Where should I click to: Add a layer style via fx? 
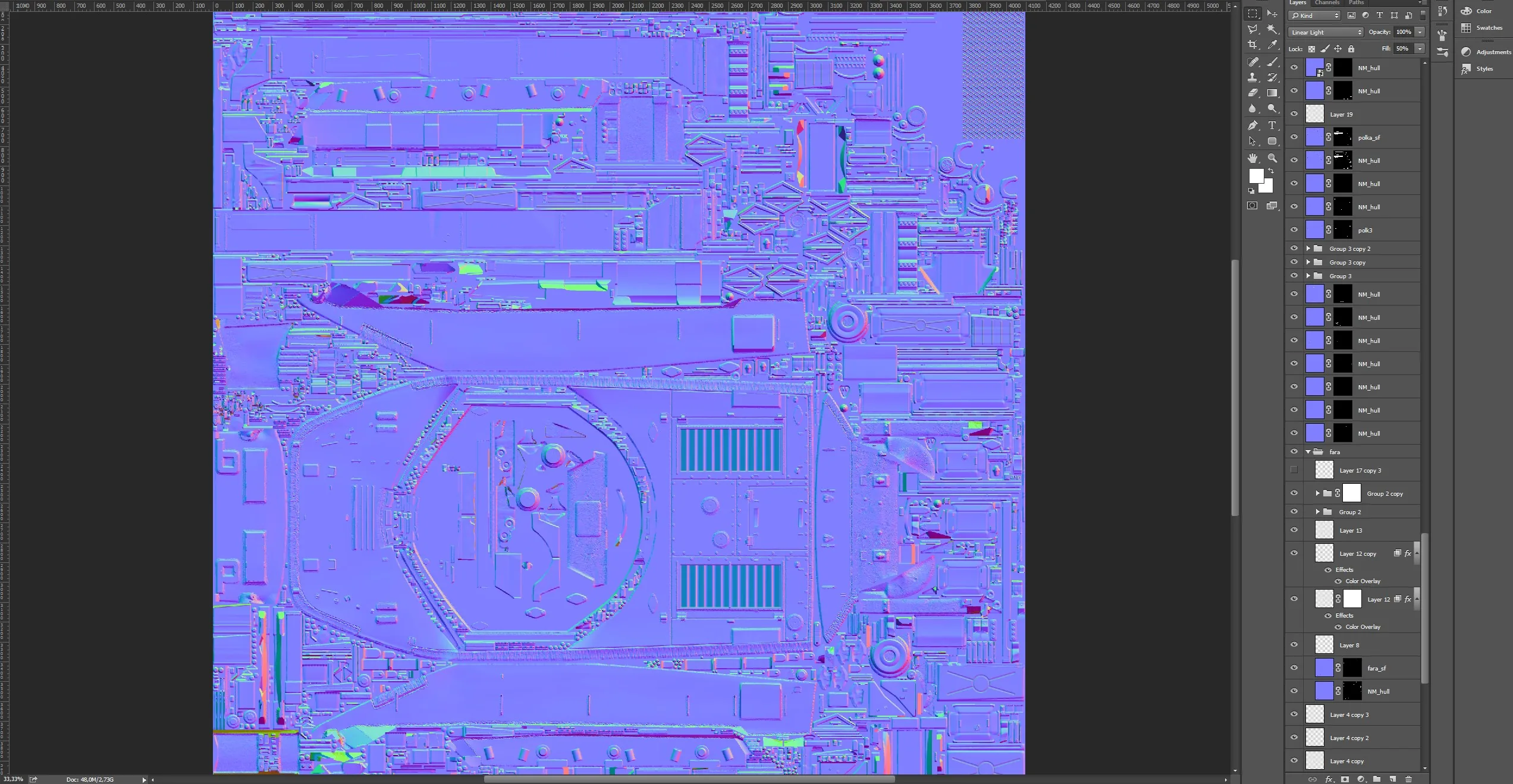pyautogui.click(x=1329, y=779)
